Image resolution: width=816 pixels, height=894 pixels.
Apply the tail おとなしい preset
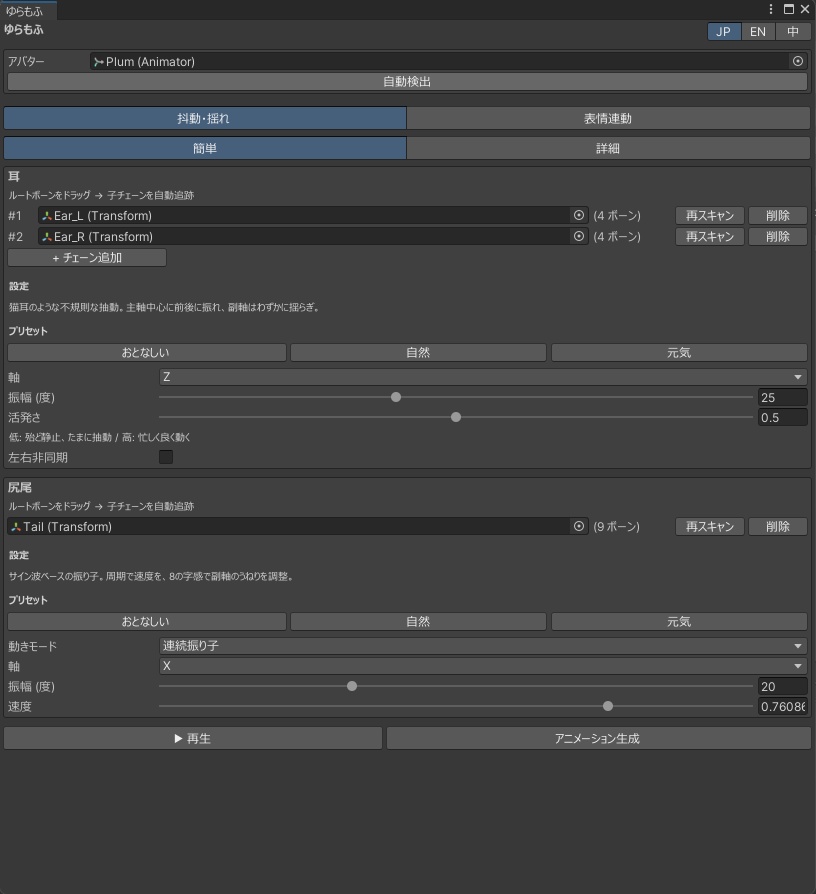click(x=147, y=621)
